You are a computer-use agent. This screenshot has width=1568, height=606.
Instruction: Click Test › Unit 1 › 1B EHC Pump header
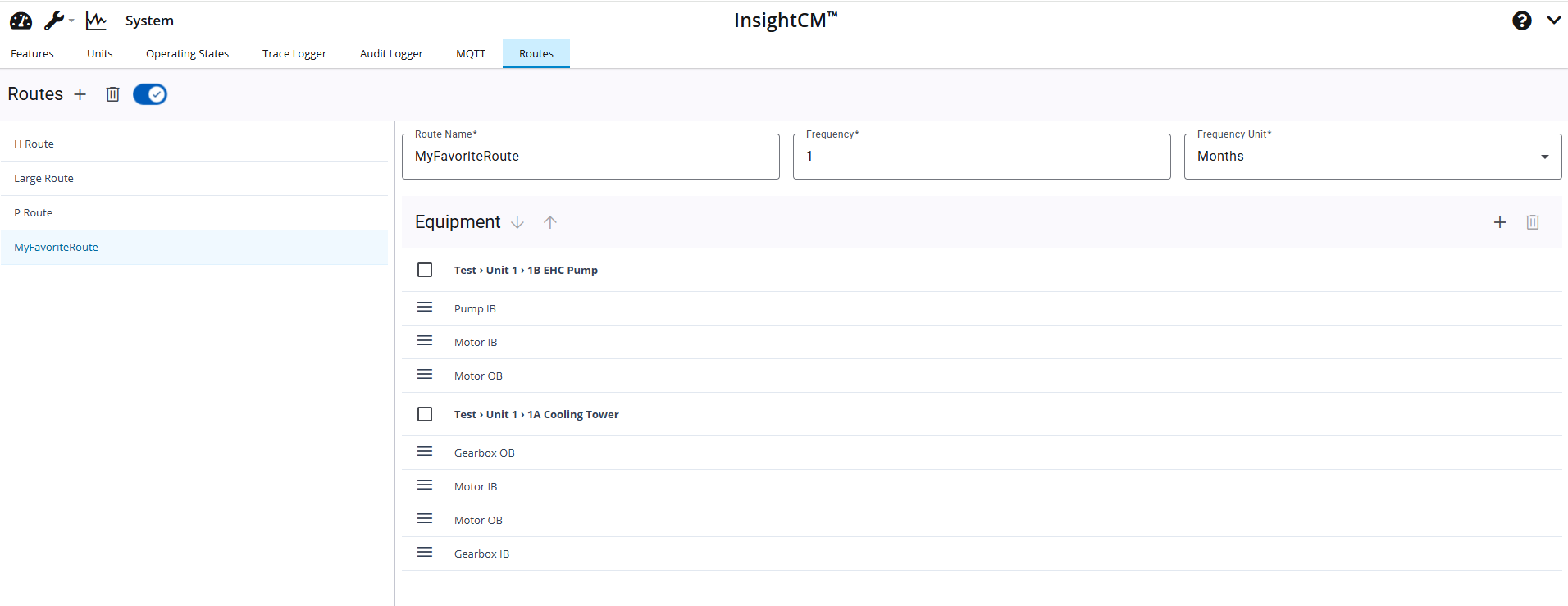[526, 271]
